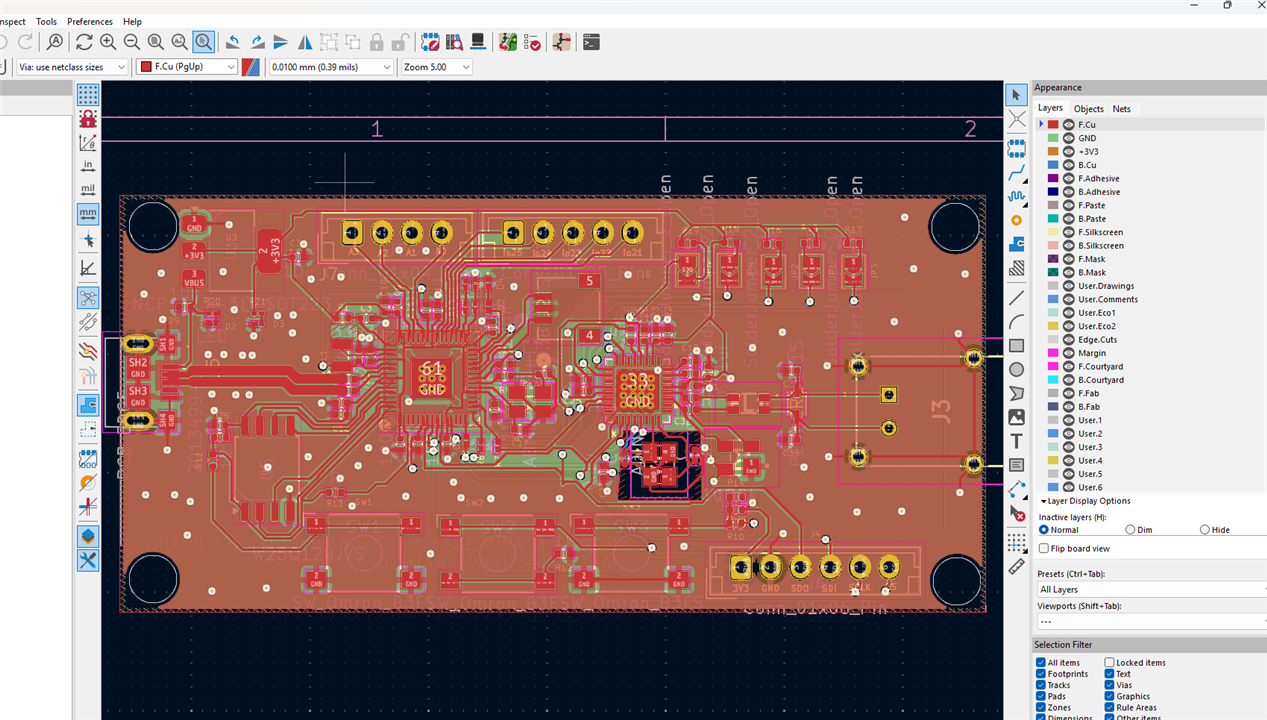This screenshot has height=720, width=1267.
Task: Enable the Flip board view checkbox
Action: 1044,549
